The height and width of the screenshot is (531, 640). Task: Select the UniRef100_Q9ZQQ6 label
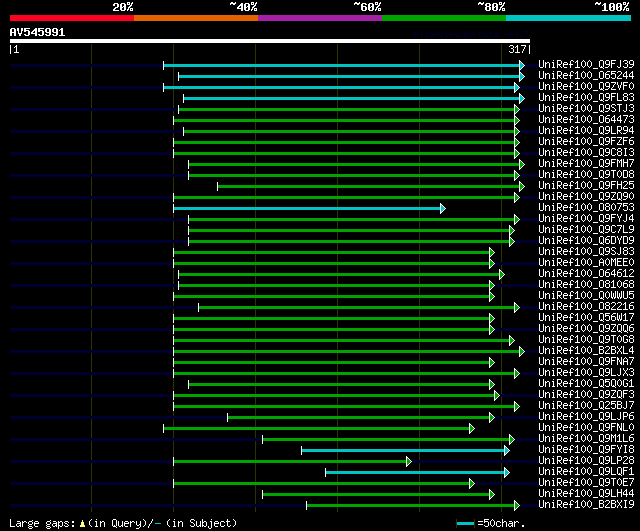click(x=586, y=329)
